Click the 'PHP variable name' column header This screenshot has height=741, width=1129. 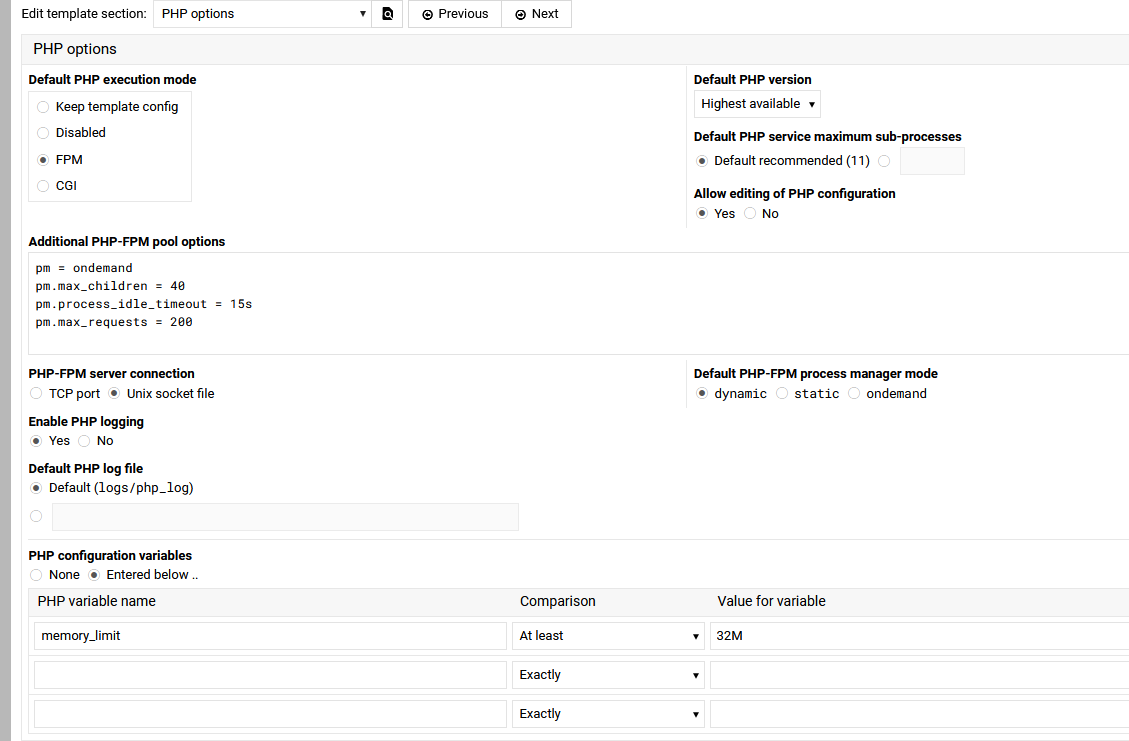click(96, 601)
